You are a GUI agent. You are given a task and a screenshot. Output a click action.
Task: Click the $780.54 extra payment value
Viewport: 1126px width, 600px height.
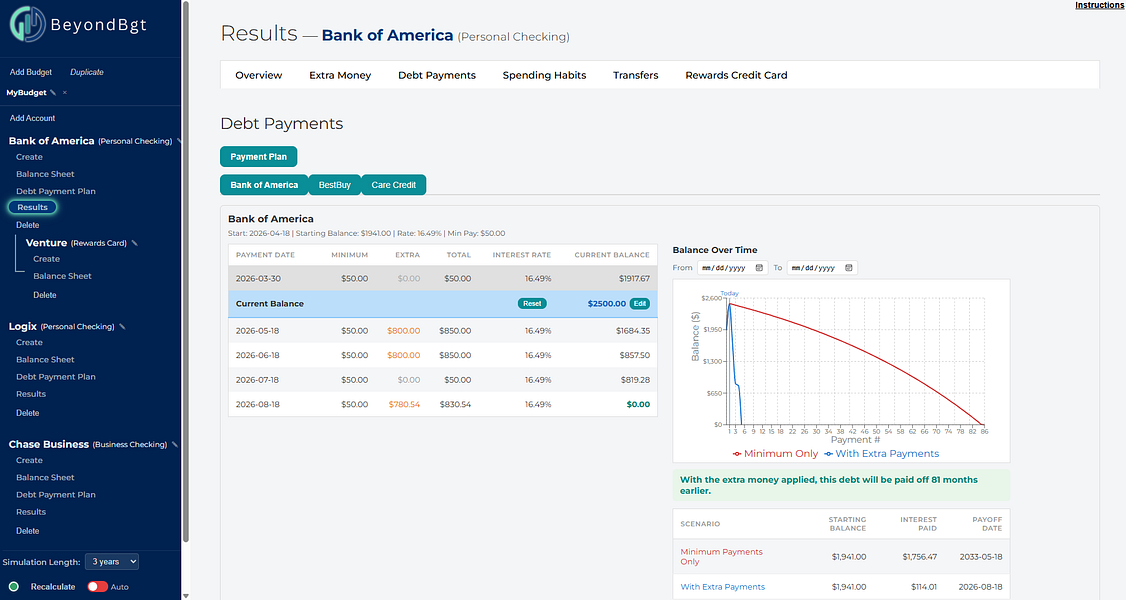pyautogui.click(x=404, y=405)
